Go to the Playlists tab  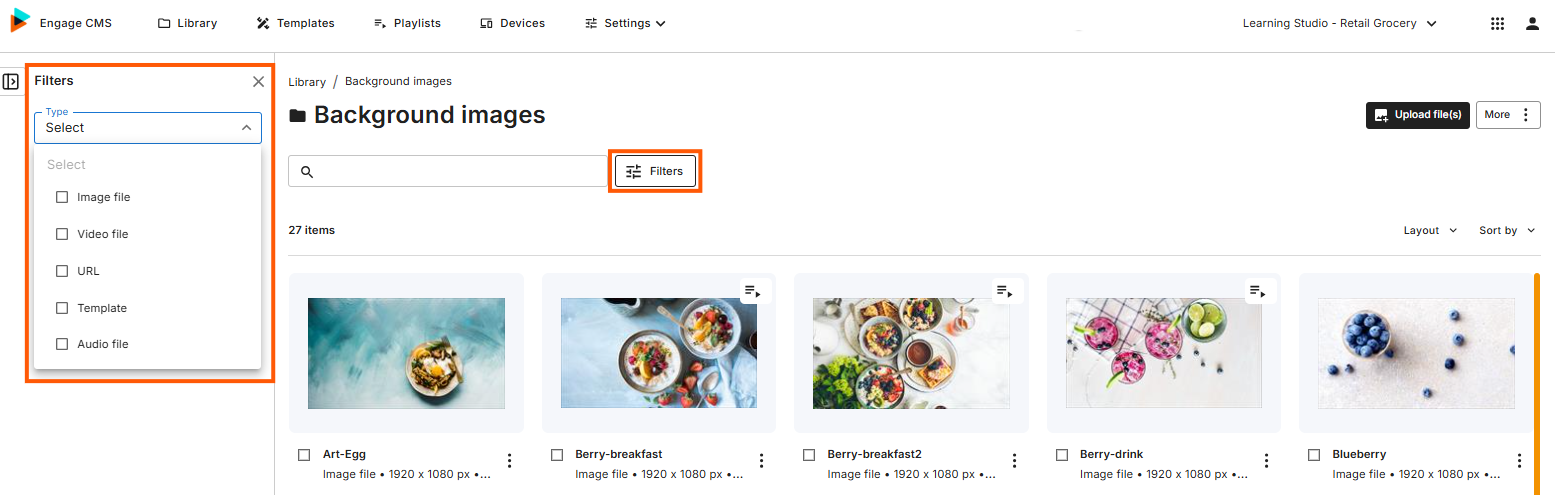pos(407,23)
